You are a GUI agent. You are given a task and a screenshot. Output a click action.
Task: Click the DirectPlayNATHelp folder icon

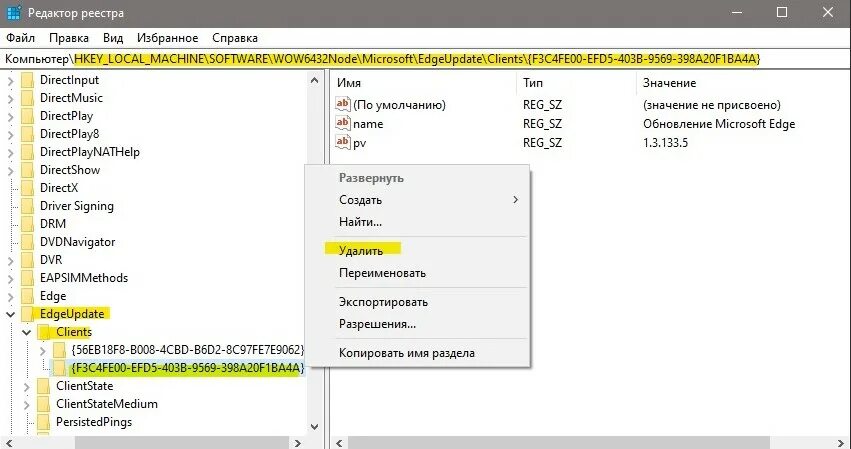[27, 152]
